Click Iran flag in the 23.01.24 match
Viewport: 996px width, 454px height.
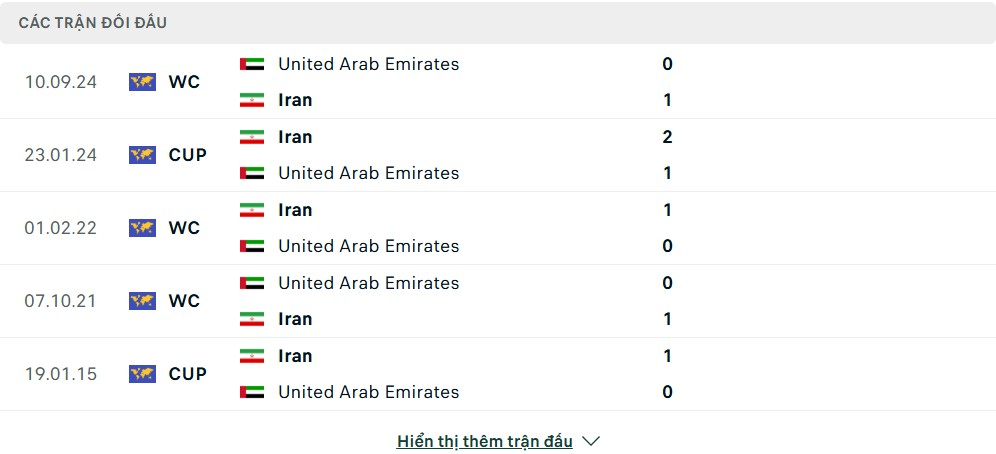tap(252, 137)
